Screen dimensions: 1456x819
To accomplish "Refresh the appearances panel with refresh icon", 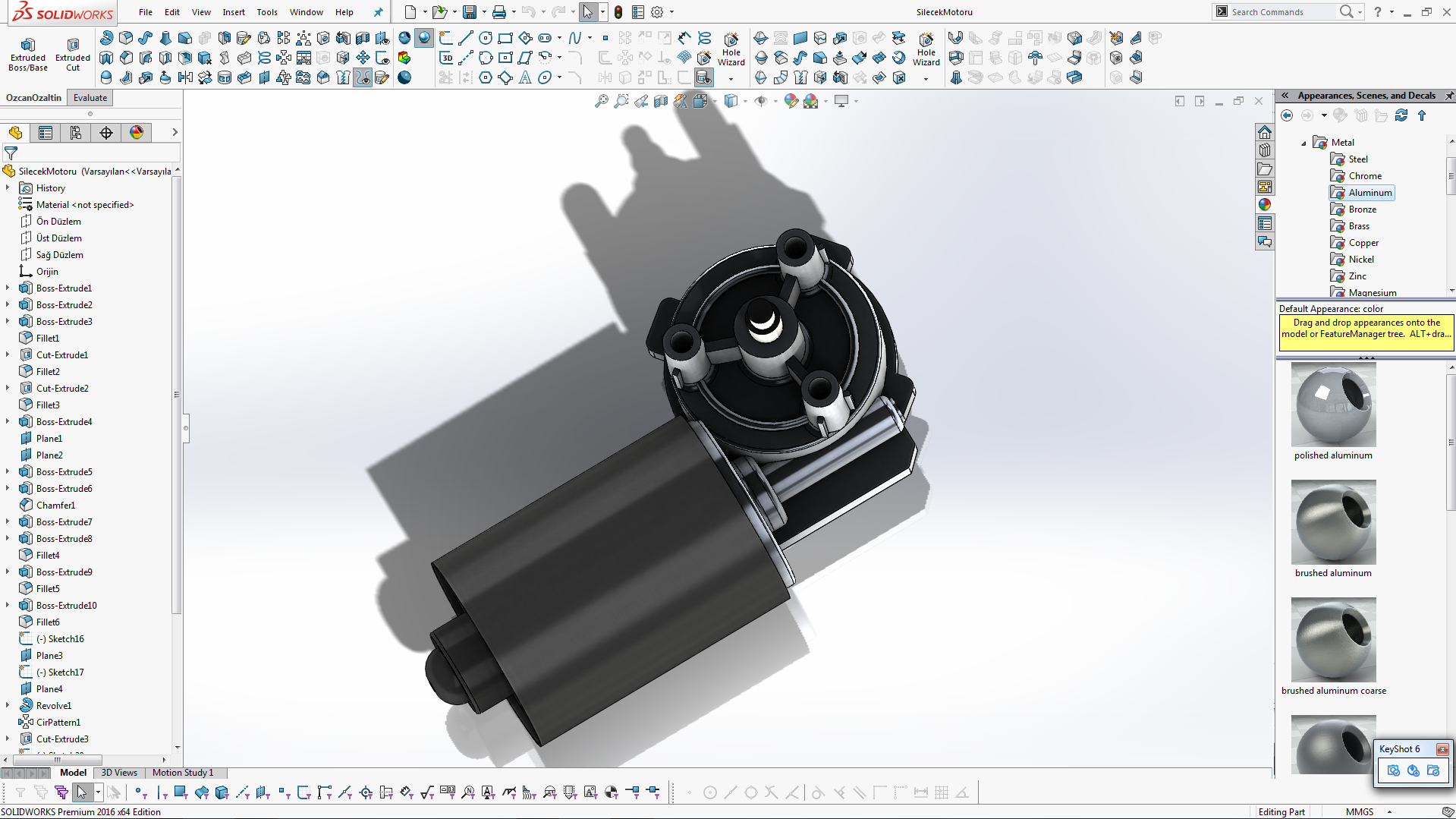I will click(x=1401, y=115).
